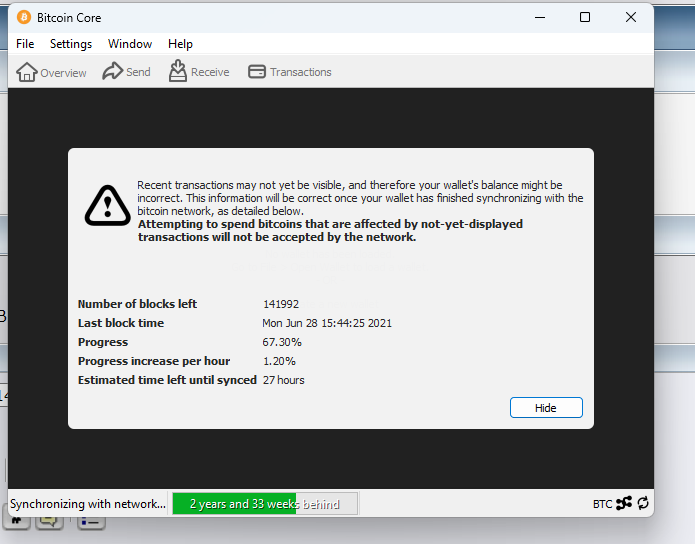The height and width of the screenshot is (544, 695).
Task: Click the Bitcoin Core logo in title bar
Action: [24, 17]
